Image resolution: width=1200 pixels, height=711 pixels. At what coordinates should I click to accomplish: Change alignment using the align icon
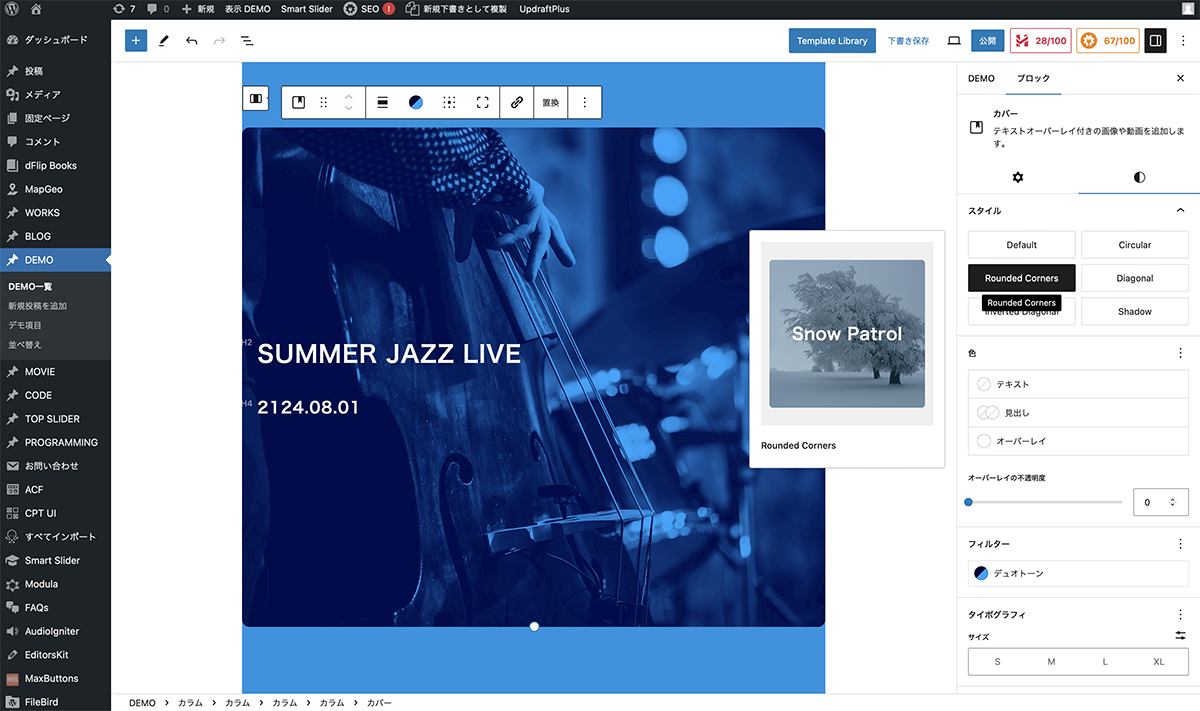pos(383,102)
